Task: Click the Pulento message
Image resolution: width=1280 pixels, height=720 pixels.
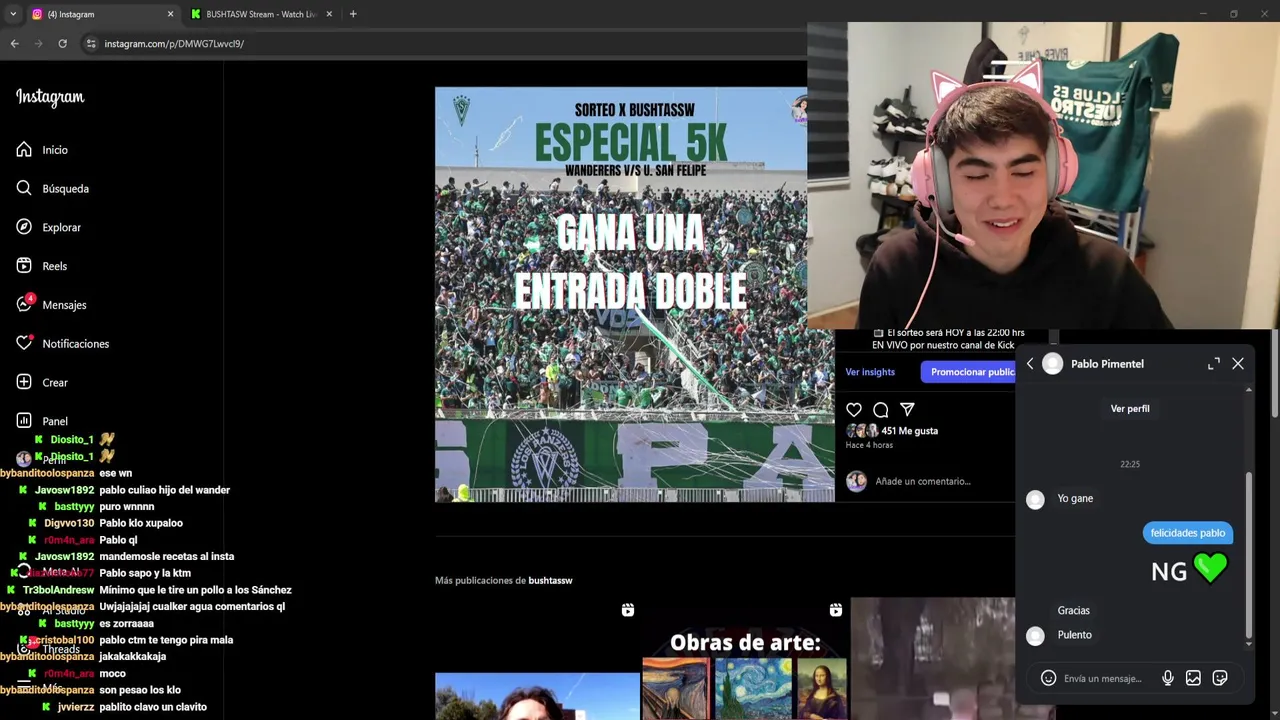Action: tap(1075, 635)
